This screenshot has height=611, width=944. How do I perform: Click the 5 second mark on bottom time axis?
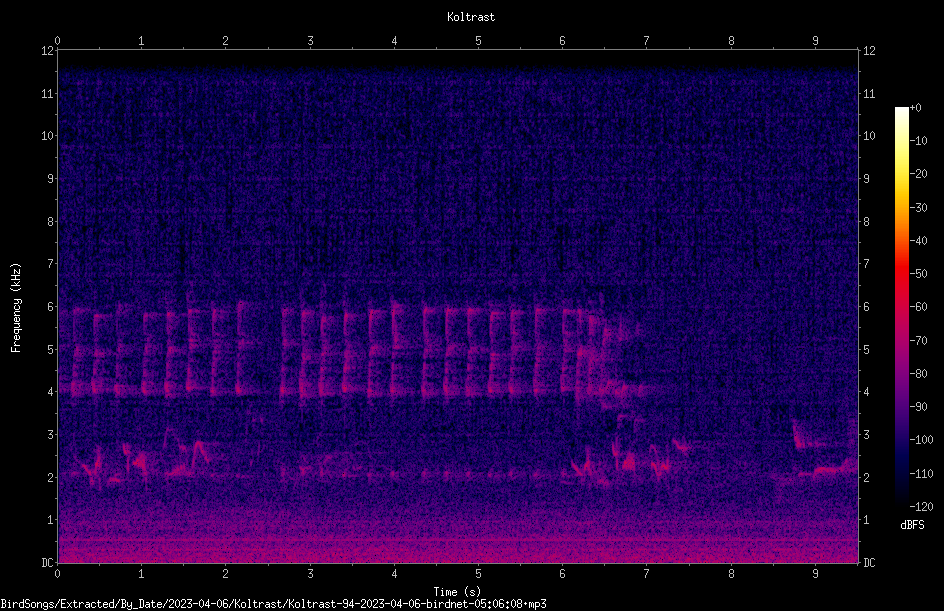click(478, 574)
